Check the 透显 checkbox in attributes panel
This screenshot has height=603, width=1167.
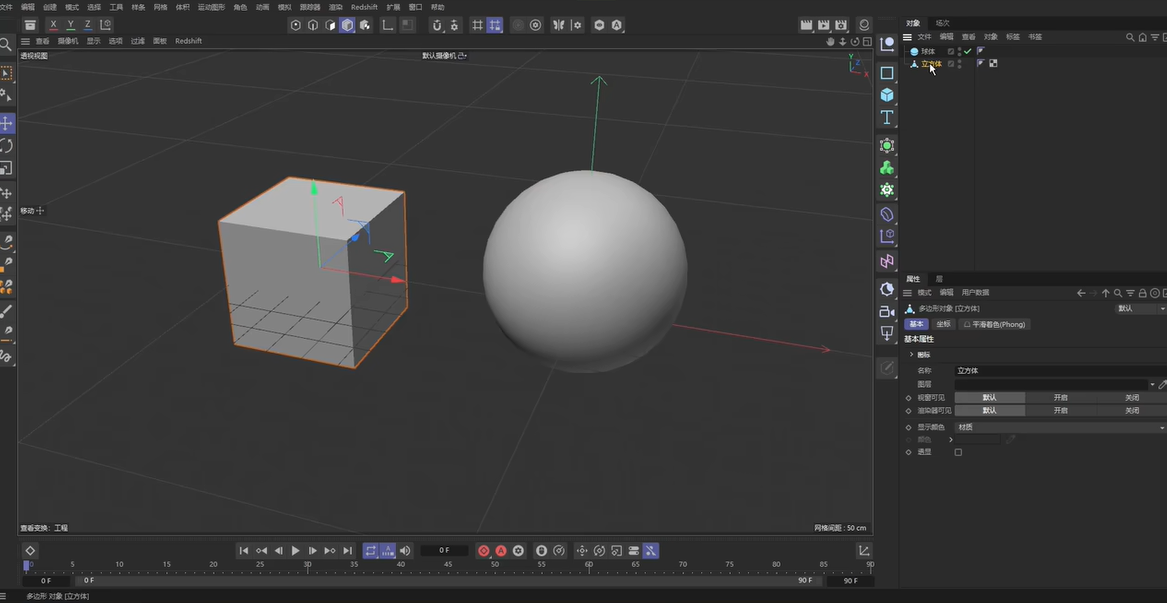(x=958, y=452)
